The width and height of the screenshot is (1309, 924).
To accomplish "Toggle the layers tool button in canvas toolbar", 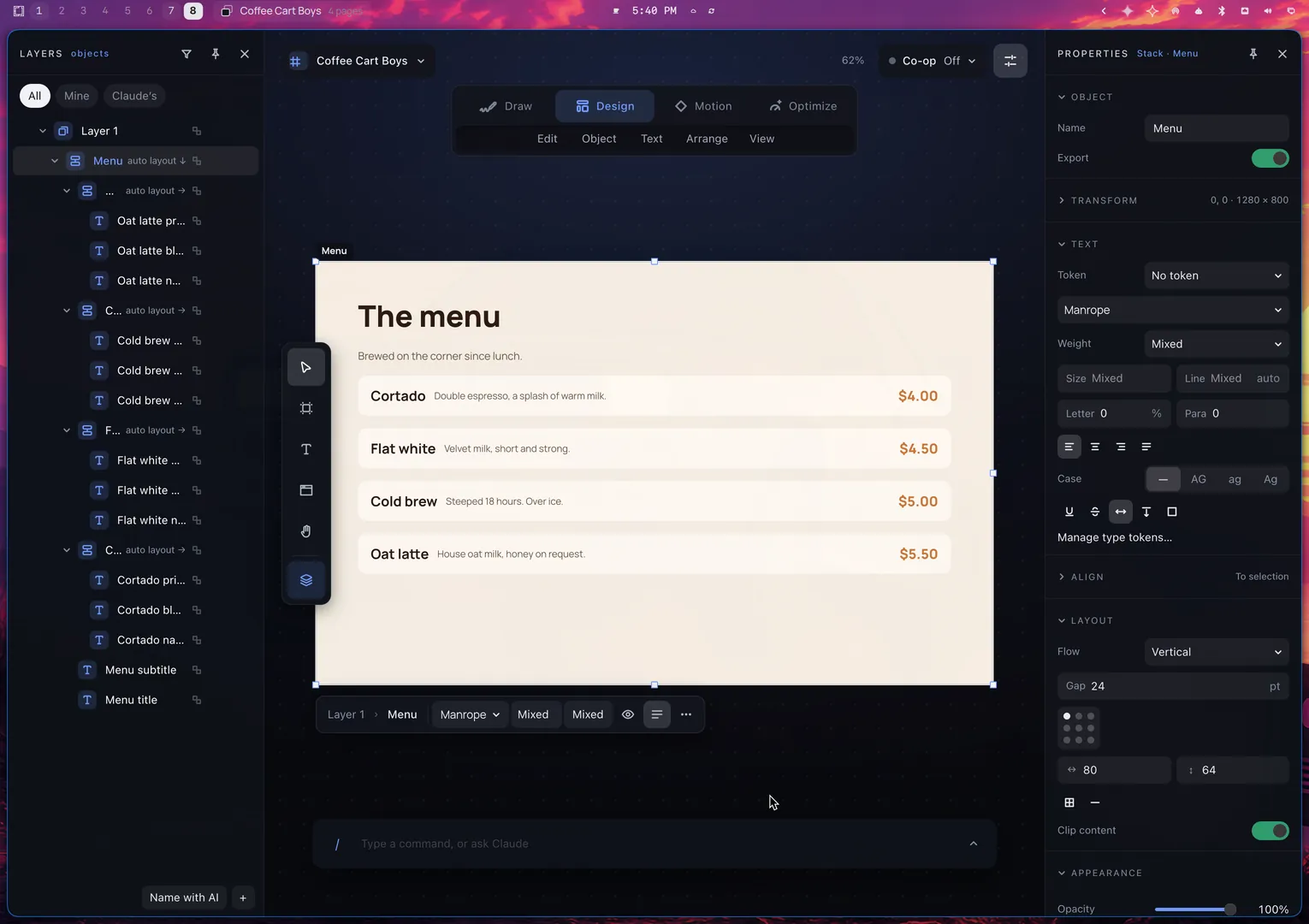I will (306, 580).
